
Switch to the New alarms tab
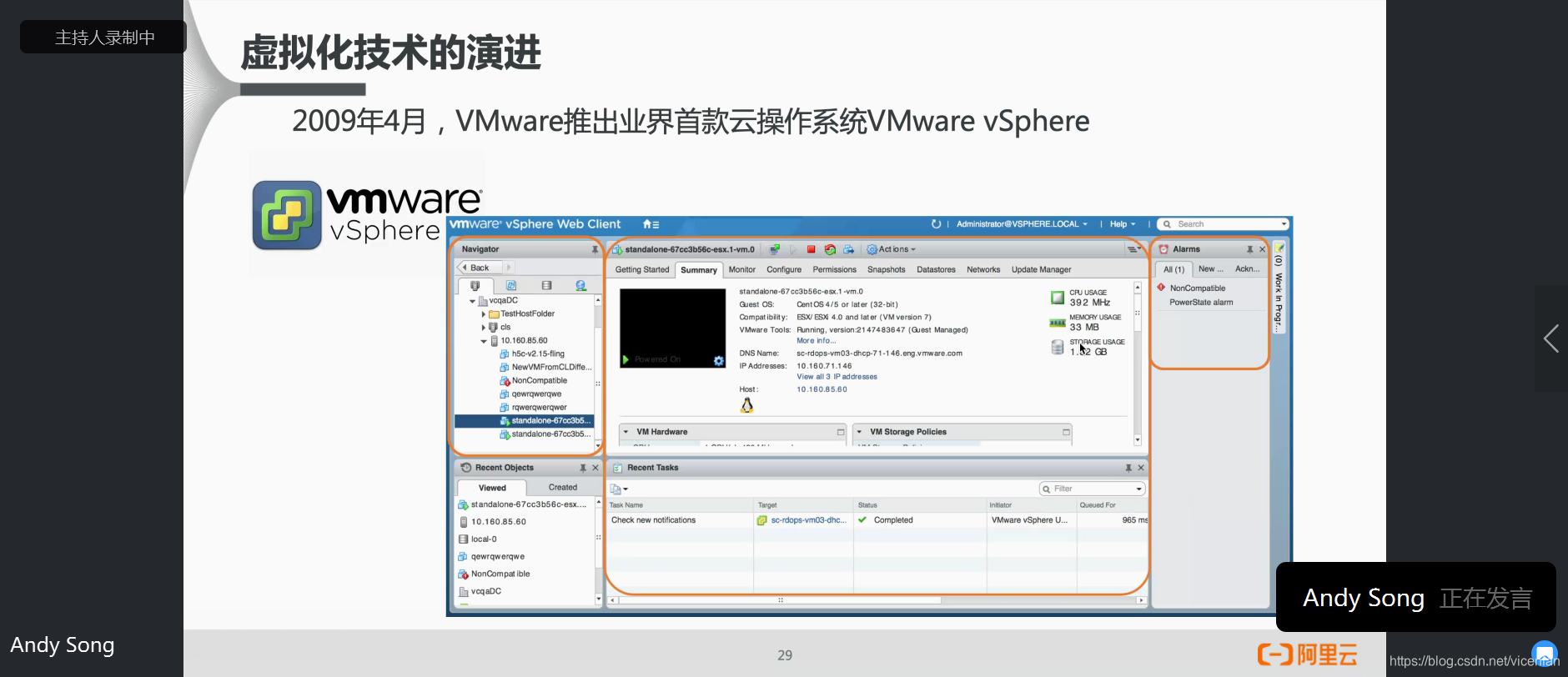point(1210,268)
